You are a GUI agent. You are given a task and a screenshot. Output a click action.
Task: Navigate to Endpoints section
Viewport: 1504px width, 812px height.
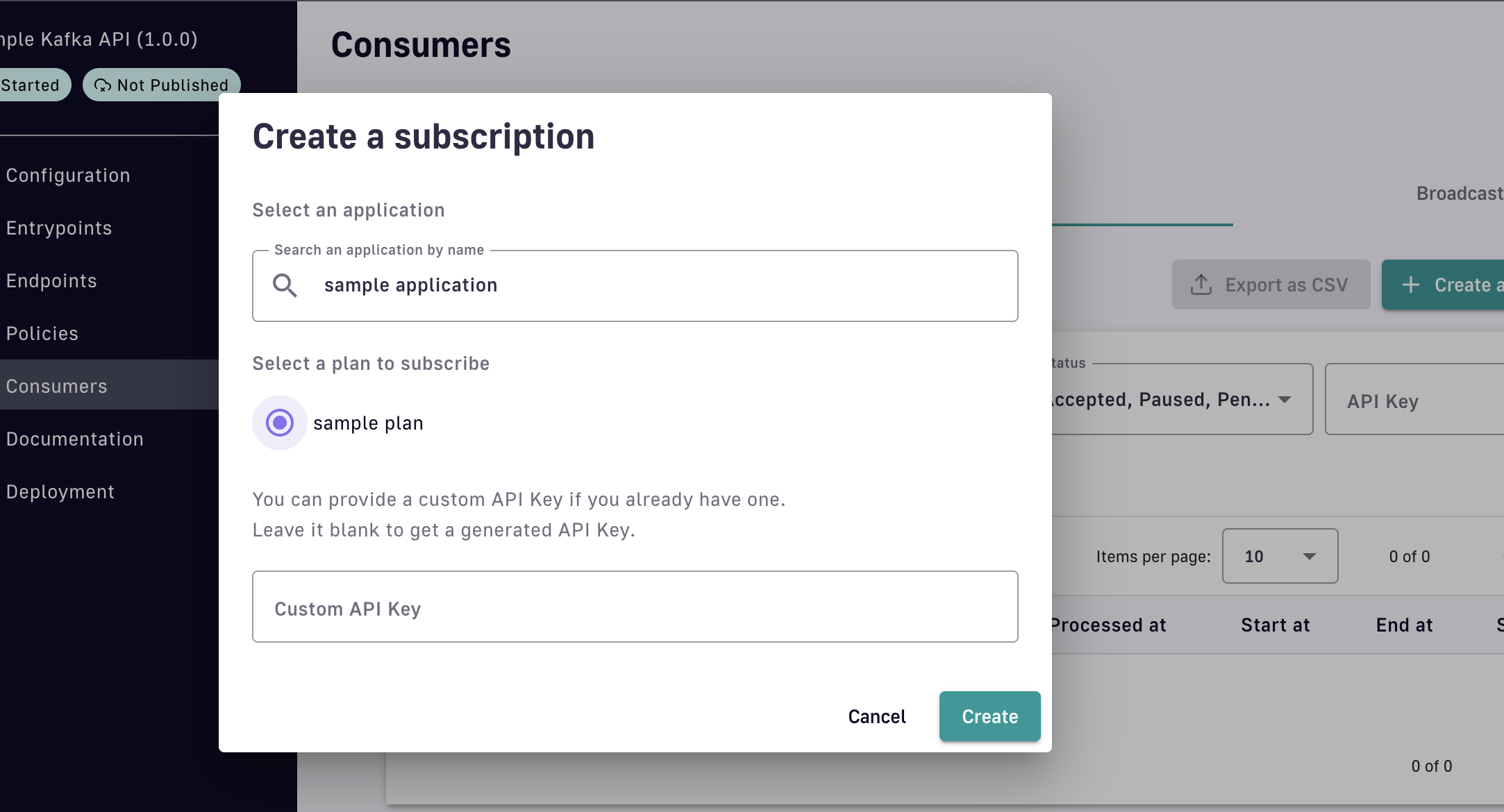51,281
